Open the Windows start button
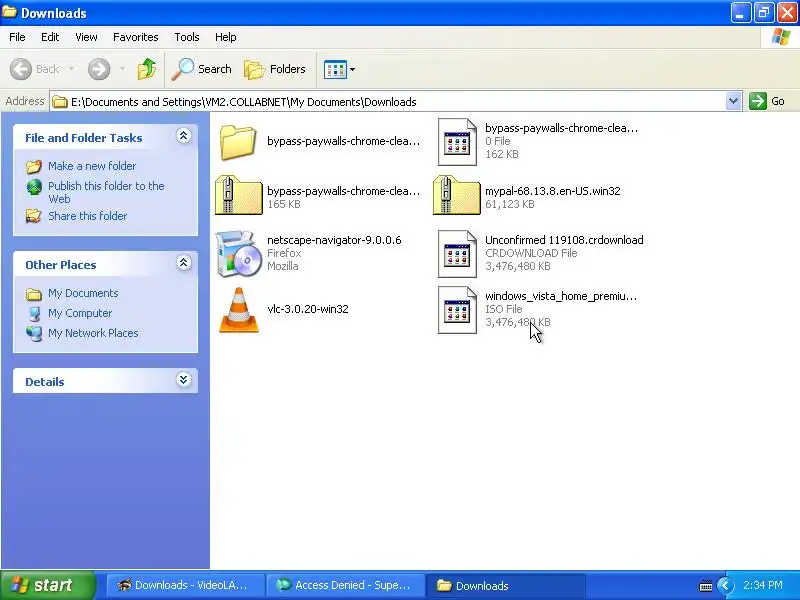The width and height of the screenshot is (800, 600). click(48, 585)
